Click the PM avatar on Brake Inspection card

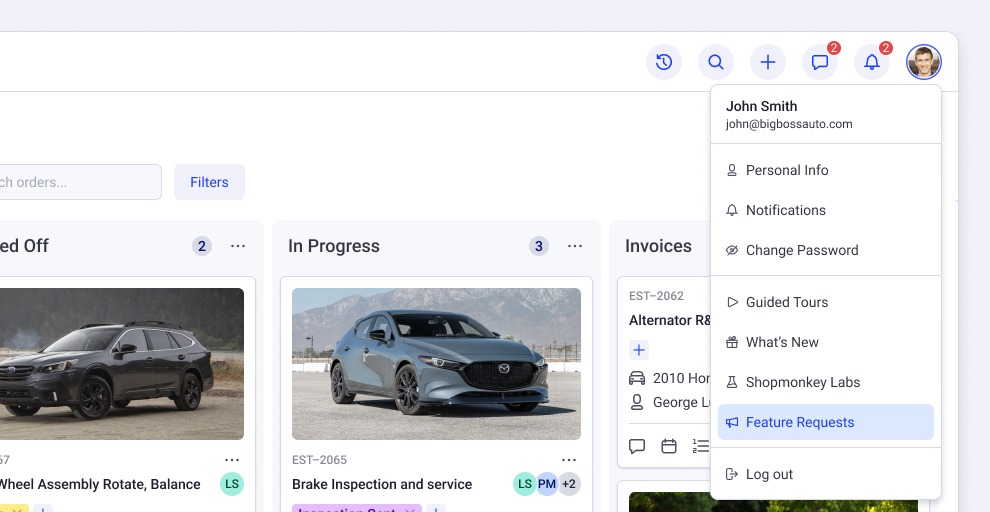click(x=547, y=484)
